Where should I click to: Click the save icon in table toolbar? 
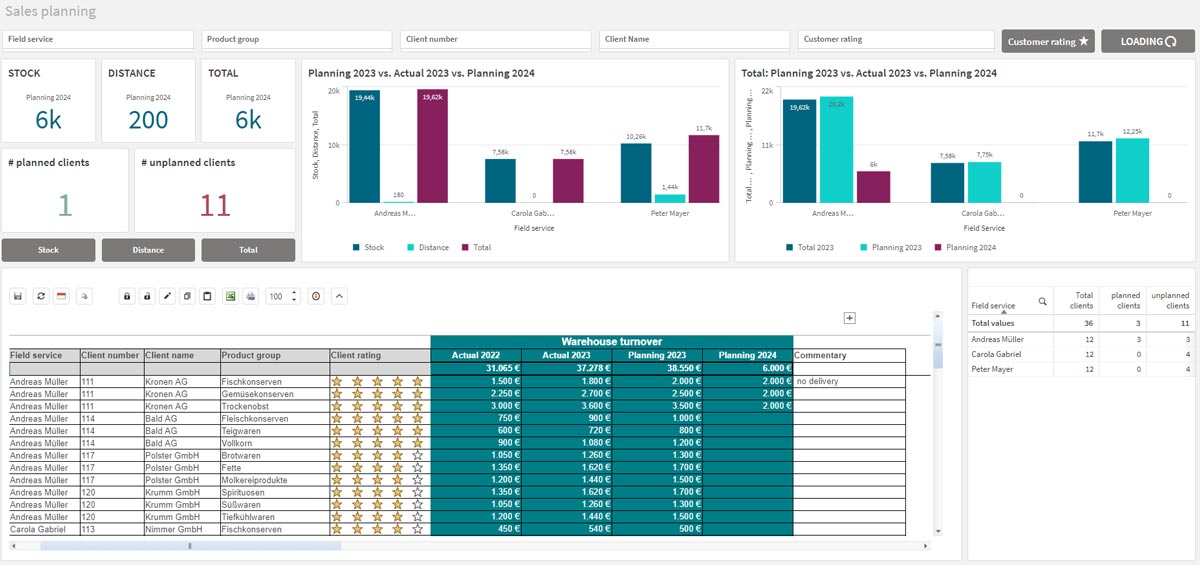[18, 296]
